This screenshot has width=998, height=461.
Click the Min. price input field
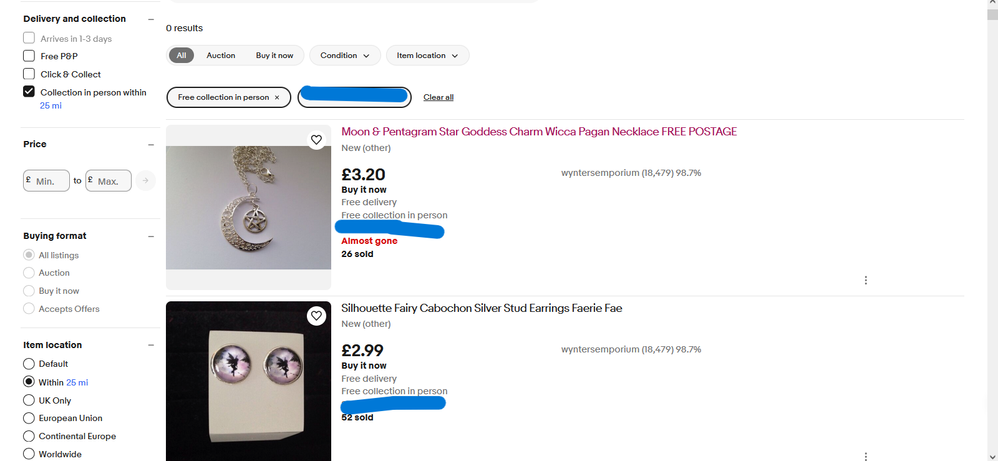point(50,181)
